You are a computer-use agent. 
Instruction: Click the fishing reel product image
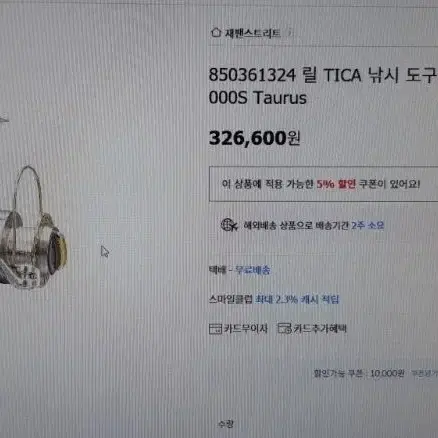[x=33, y=228]
